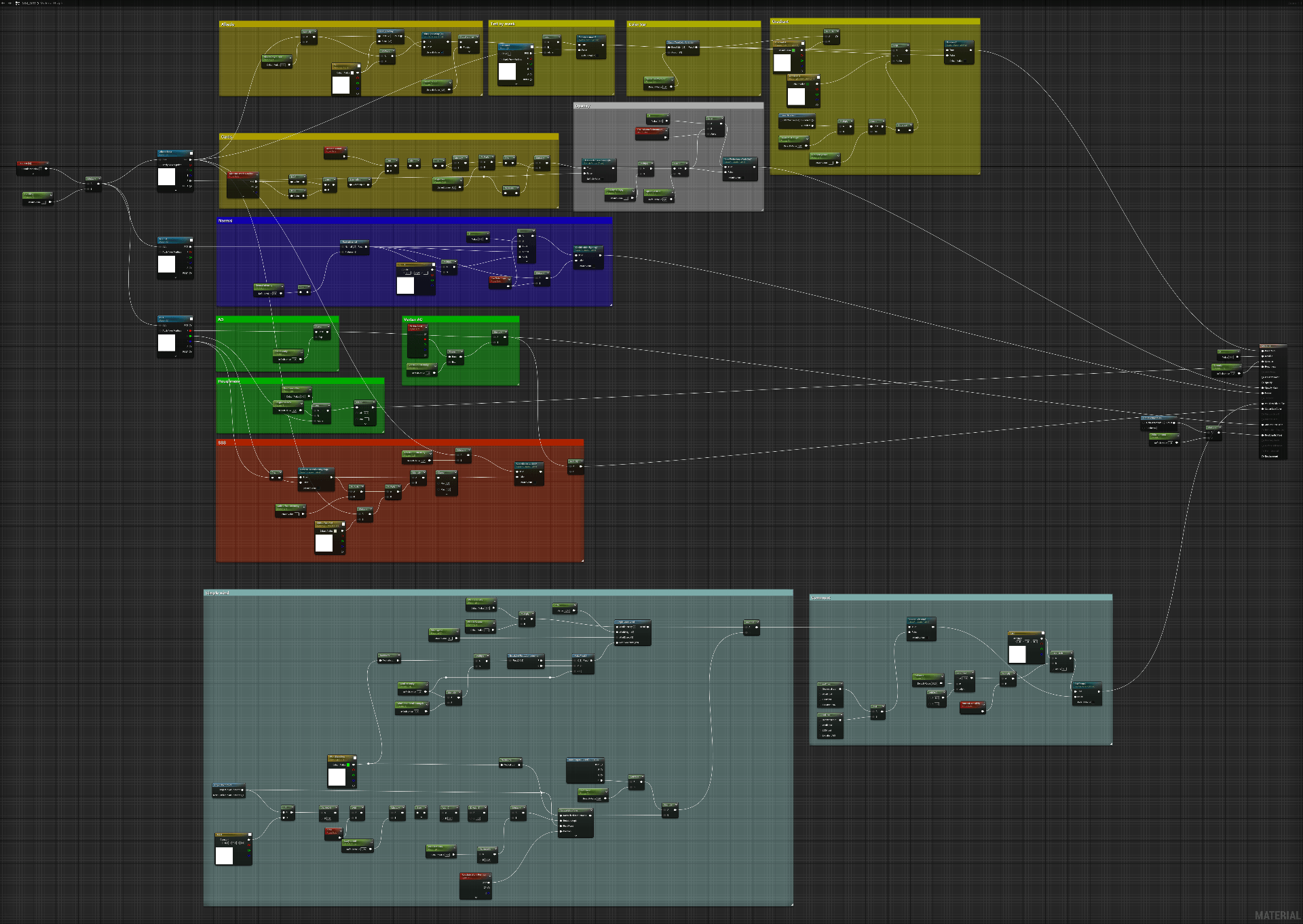Viewport: 1303px width, 924px height.
Task: Click texture preview in Tint by mask comment
Action: 507,71
